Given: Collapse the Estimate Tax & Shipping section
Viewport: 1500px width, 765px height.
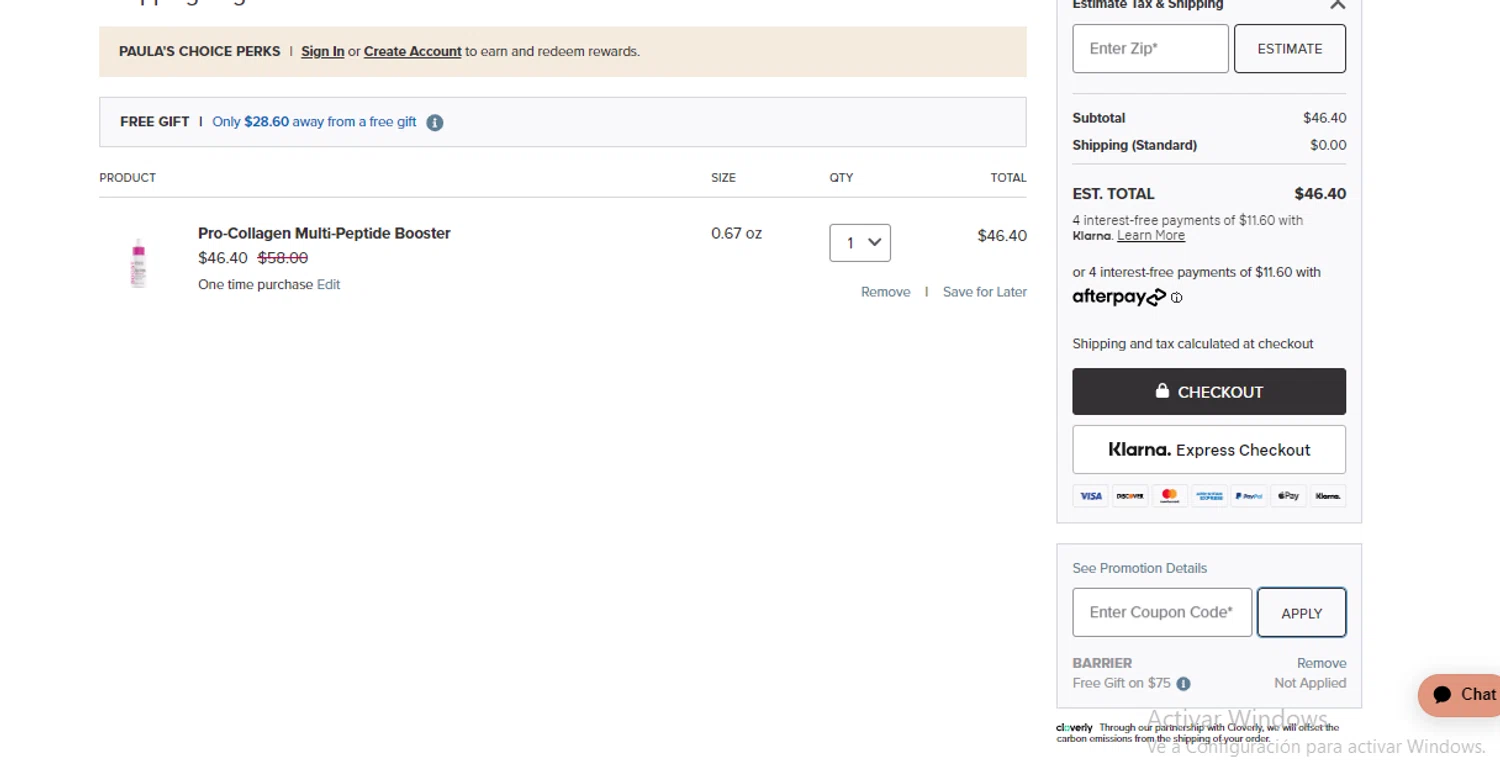Looking at the screenshot, I should [1337, 5].
